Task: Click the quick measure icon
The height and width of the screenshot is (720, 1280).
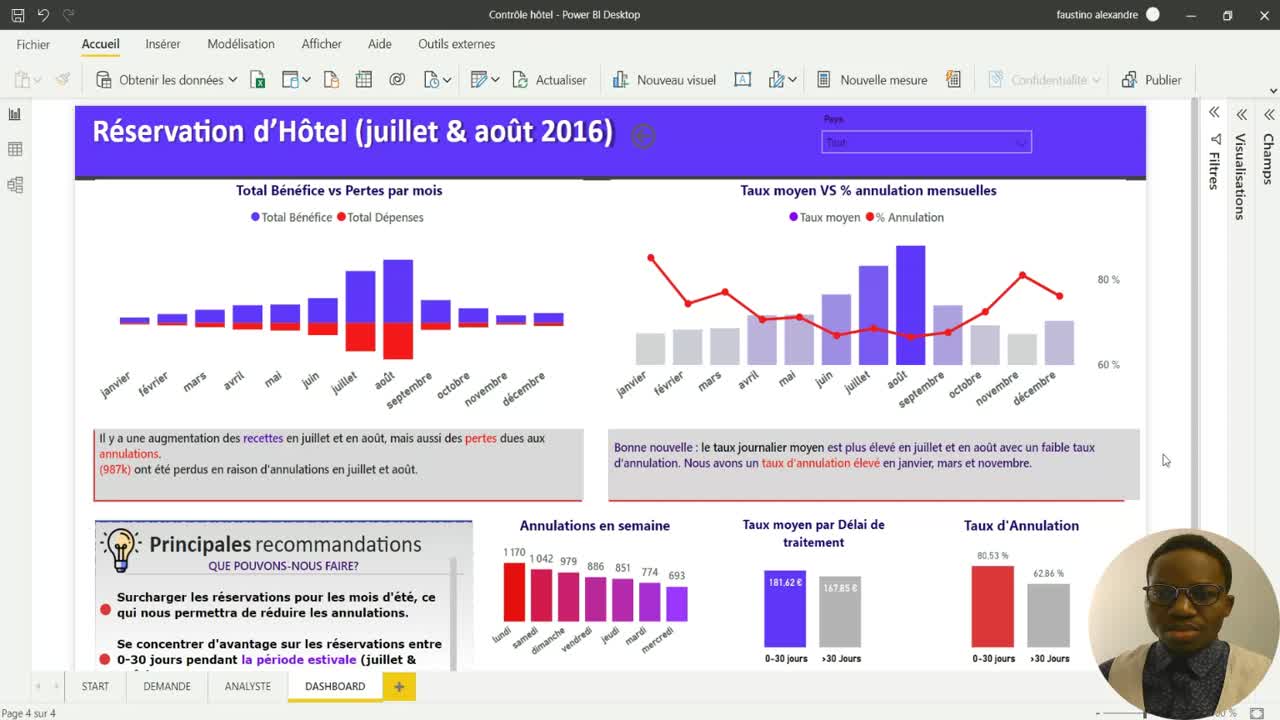Action: 953,80
